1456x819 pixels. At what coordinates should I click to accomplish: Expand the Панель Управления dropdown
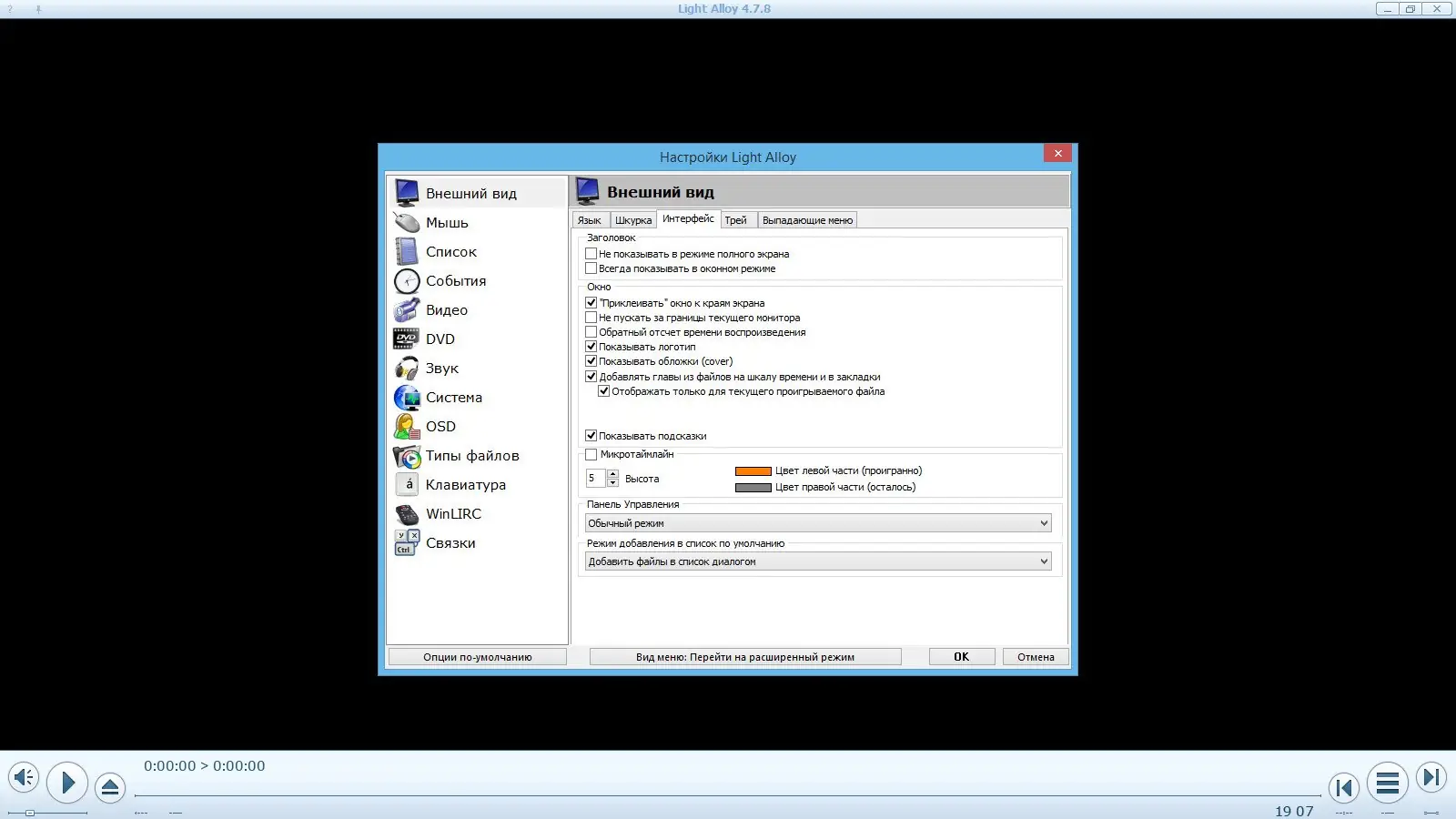pos(818,523)
